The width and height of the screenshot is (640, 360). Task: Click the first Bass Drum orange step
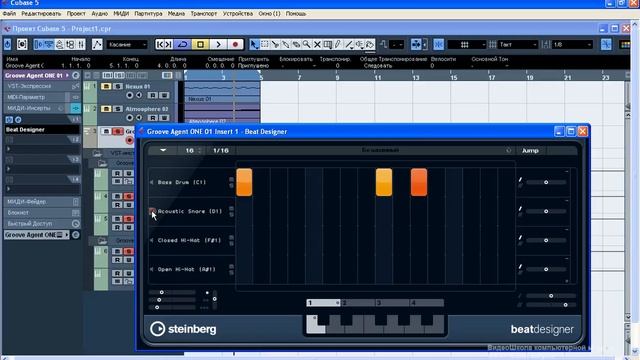tap(244, 182)
